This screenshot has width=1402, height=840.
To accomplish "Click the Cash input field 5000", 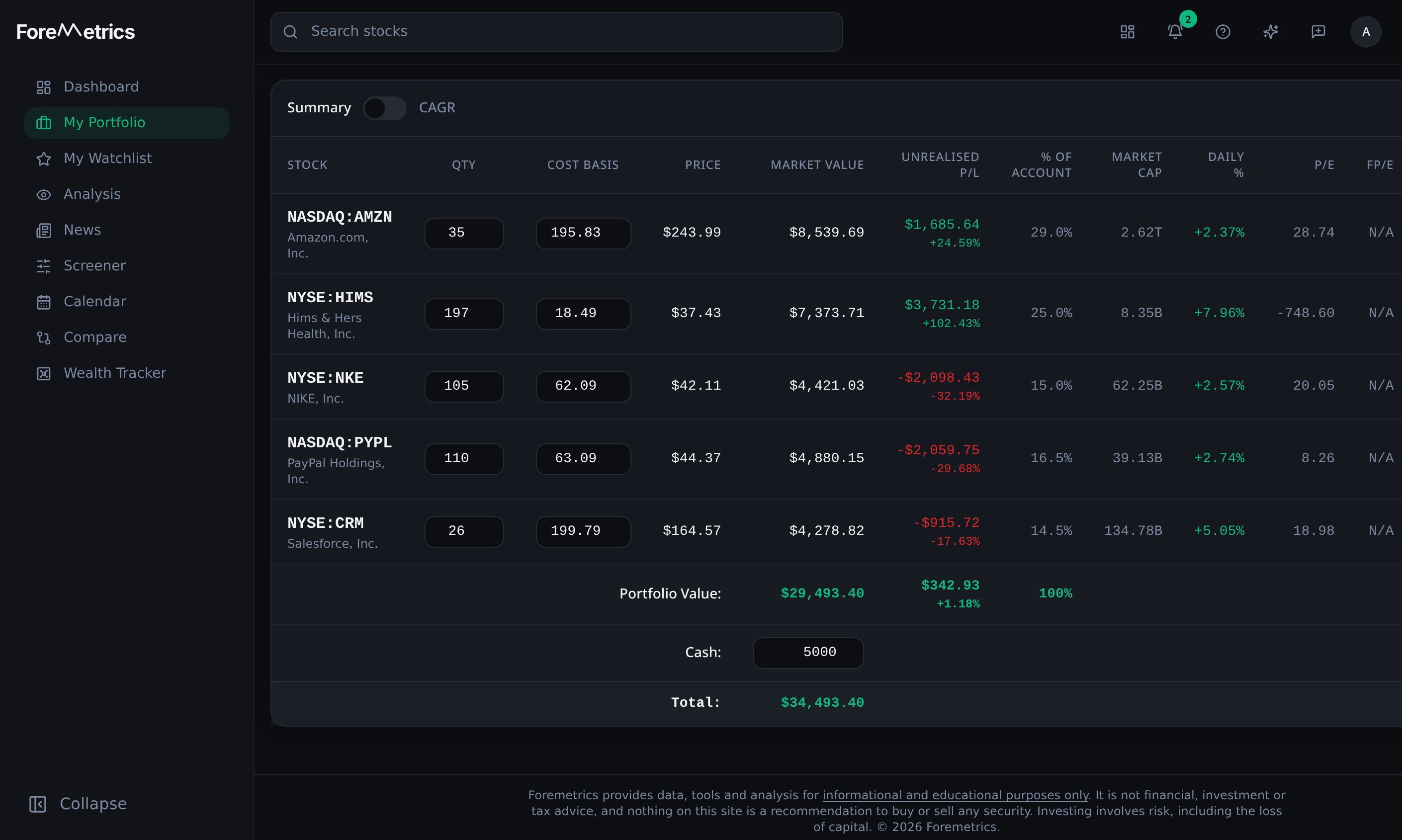I will [808, 653].
